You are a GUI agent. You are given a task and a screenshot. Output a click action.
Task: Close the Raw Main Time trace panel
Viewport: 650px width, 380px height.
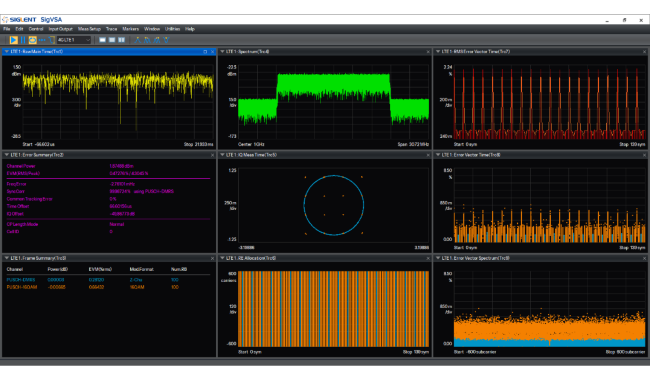click(x=212, y=52)
